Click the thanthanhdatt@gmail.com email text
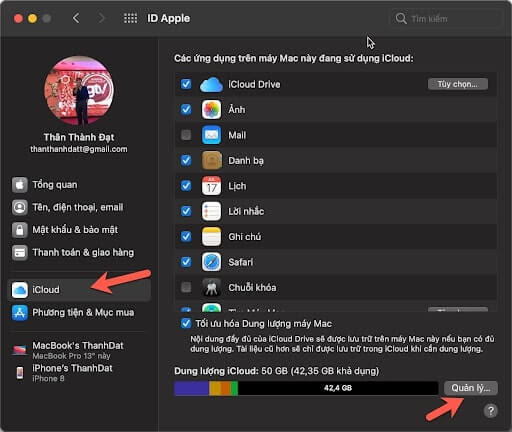The height and width of the screenshot is (432, 512). (x=79, y=149)
